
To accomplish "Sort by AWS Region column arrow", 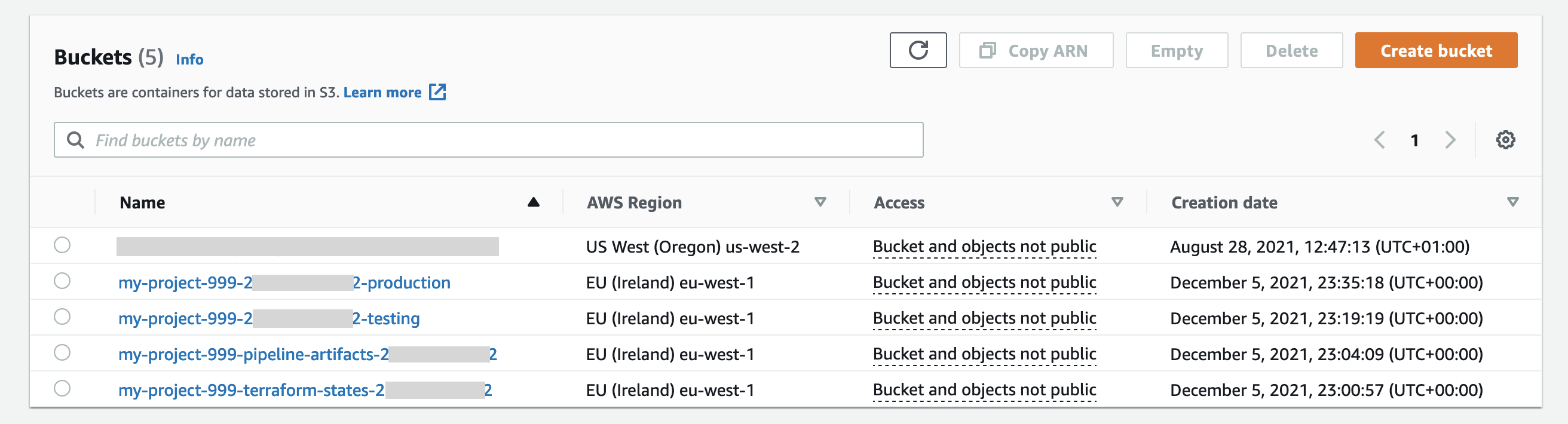I will pyautogui.click(x=820, y=202).
